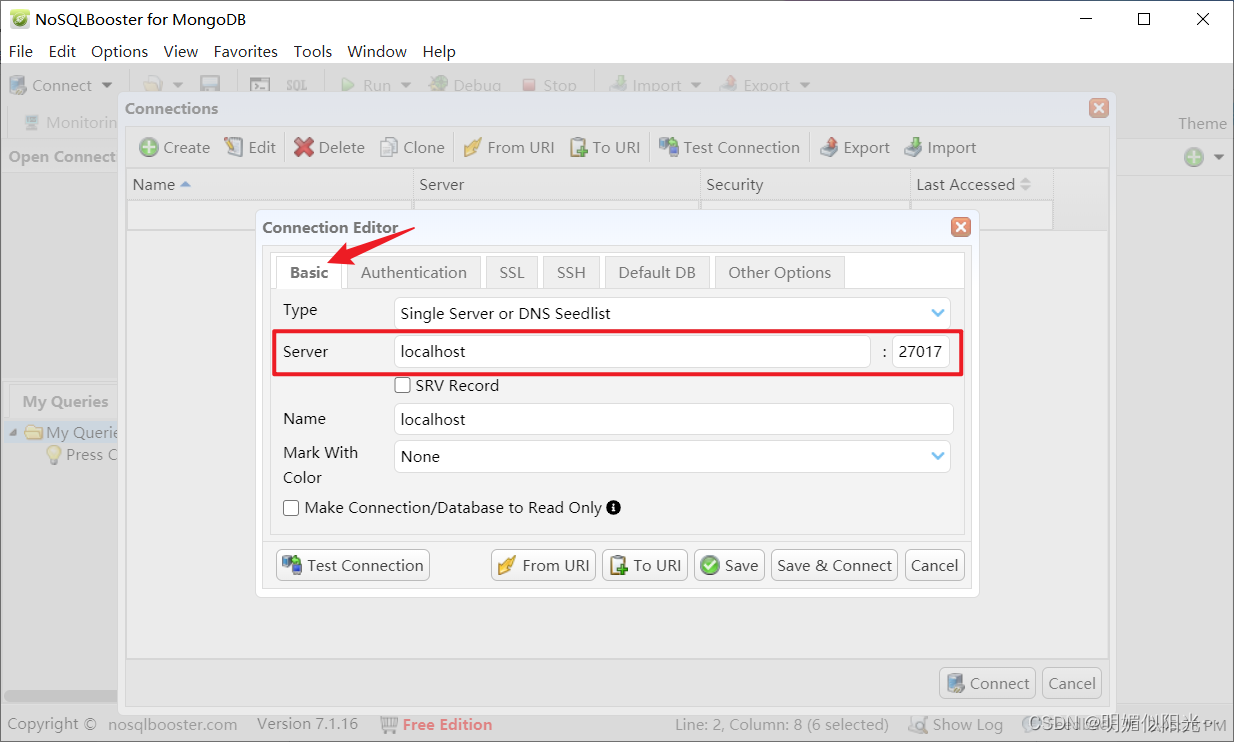
Task: Click Create in Connections toolbar
Action: coord(175,147)
